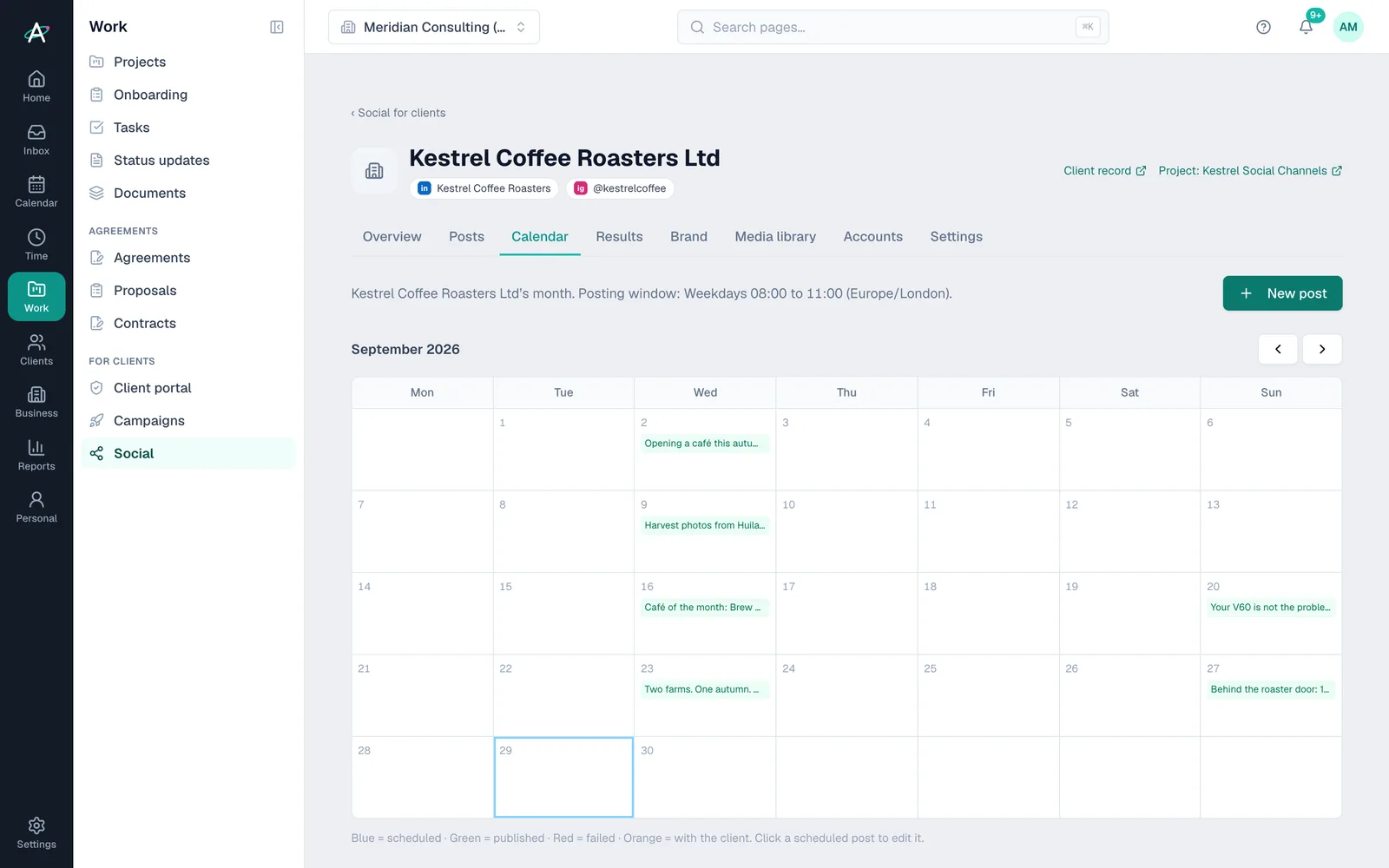1389x868 pixels.
Task: Open 'Your V60 is not the proble…' post
Action: tap(1270, 608)
